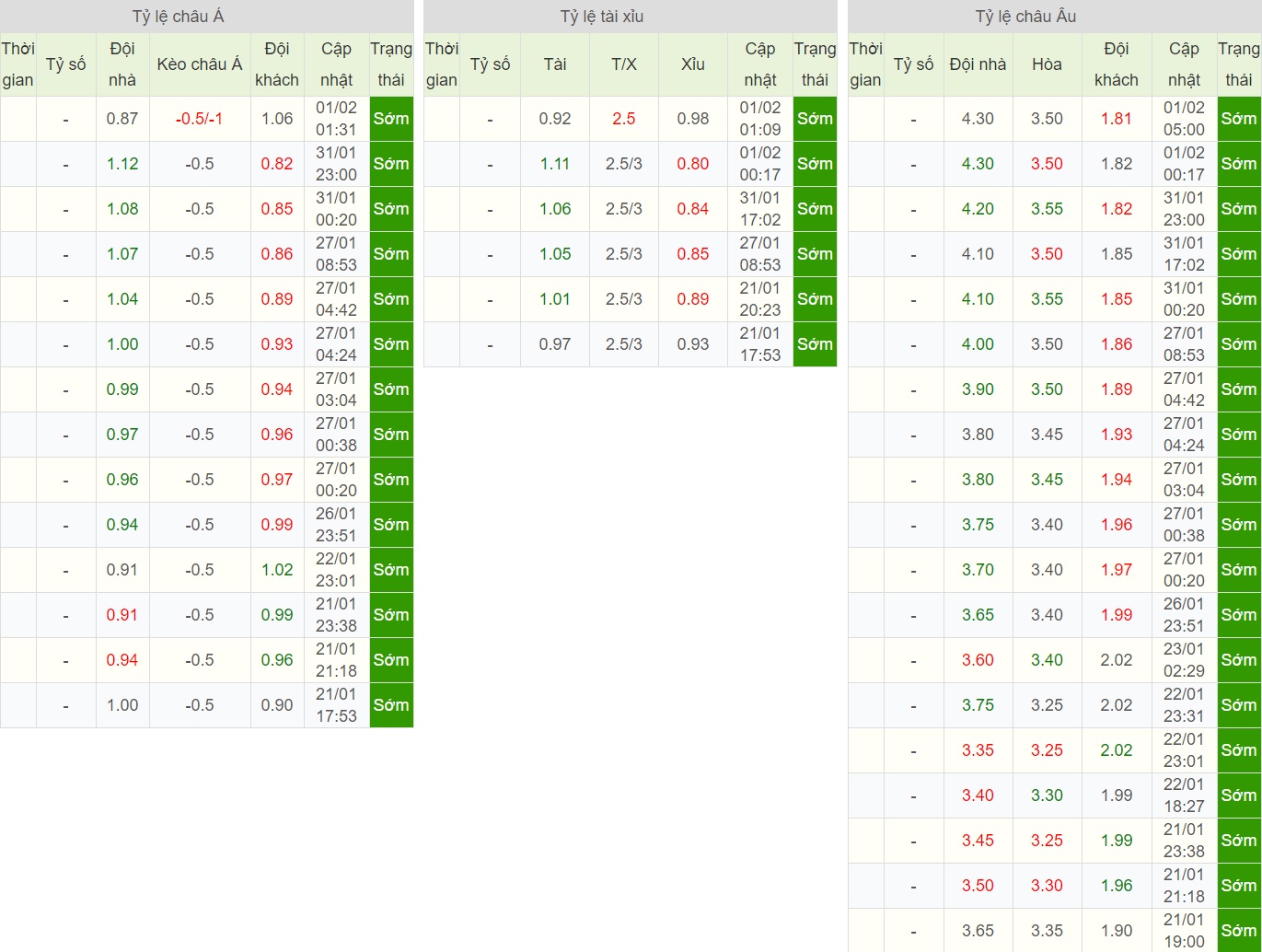Select the red 1.89 away odds

[x=1117, y=389]
